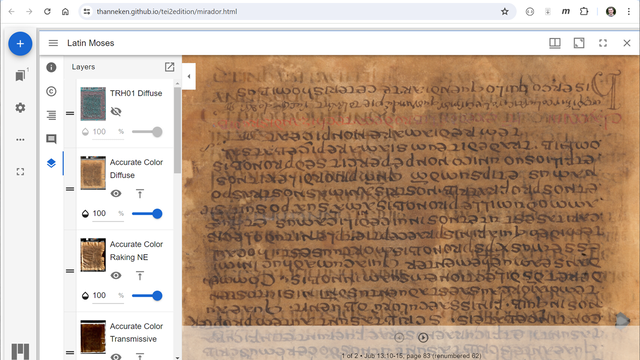Screen dimensions: 640x360
Task: Open the three-dots workspace options menu
Action: (x=20, y=140)
